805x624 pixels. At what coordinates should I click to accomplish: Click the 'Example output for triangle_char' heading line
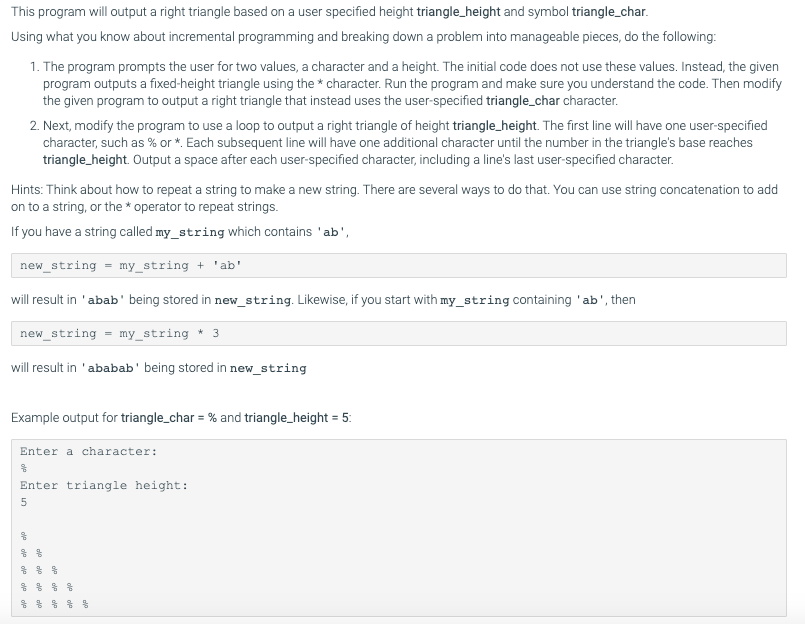[181, 418]
